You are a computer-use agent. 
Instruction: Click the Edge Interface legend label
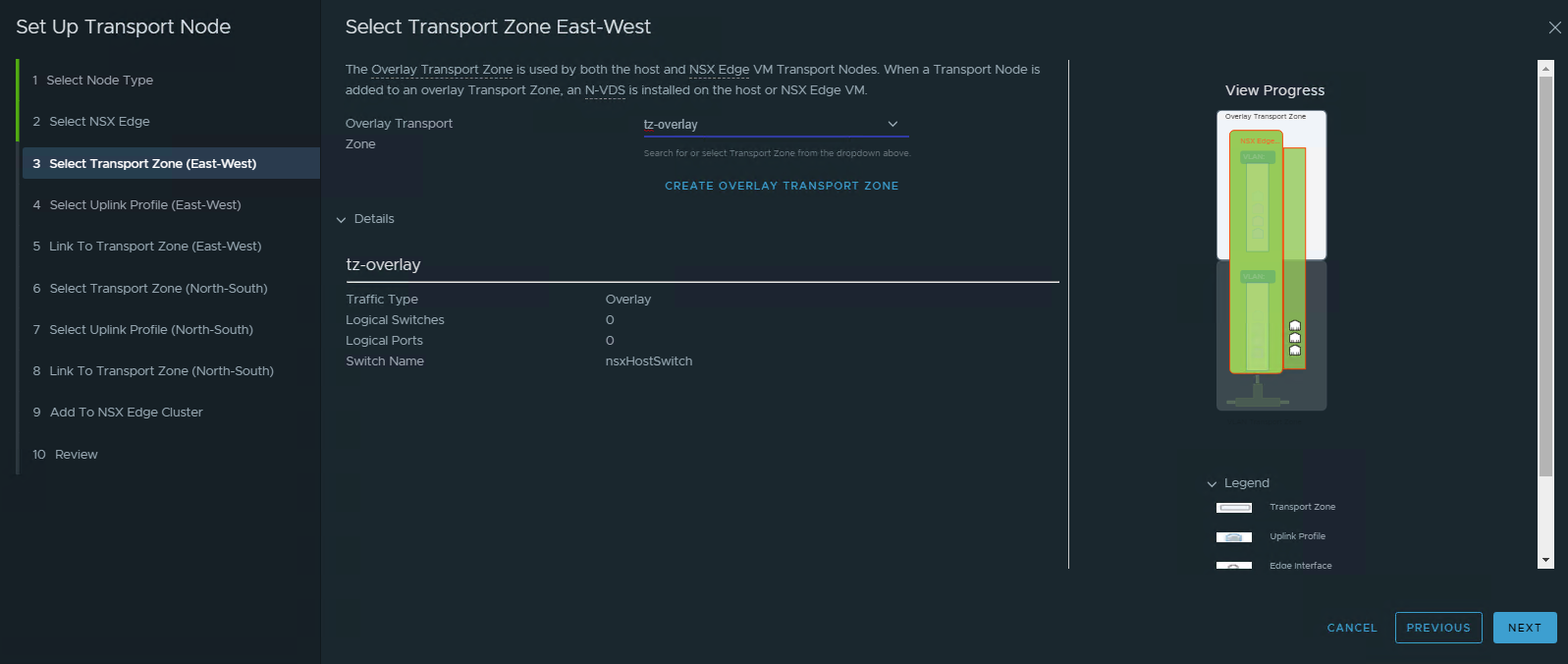click(1300, 566)
